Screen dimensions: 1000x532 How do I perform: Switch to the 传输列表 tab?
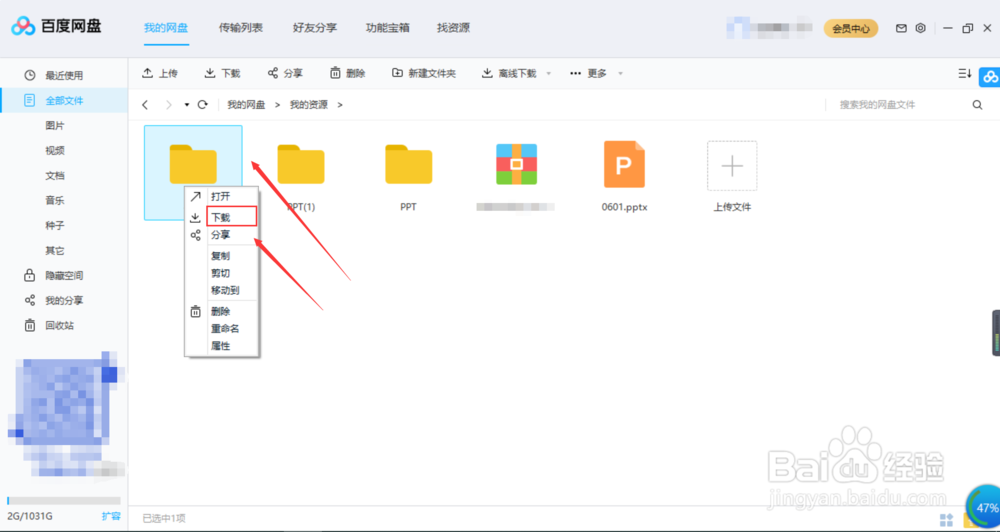[240, 28]
